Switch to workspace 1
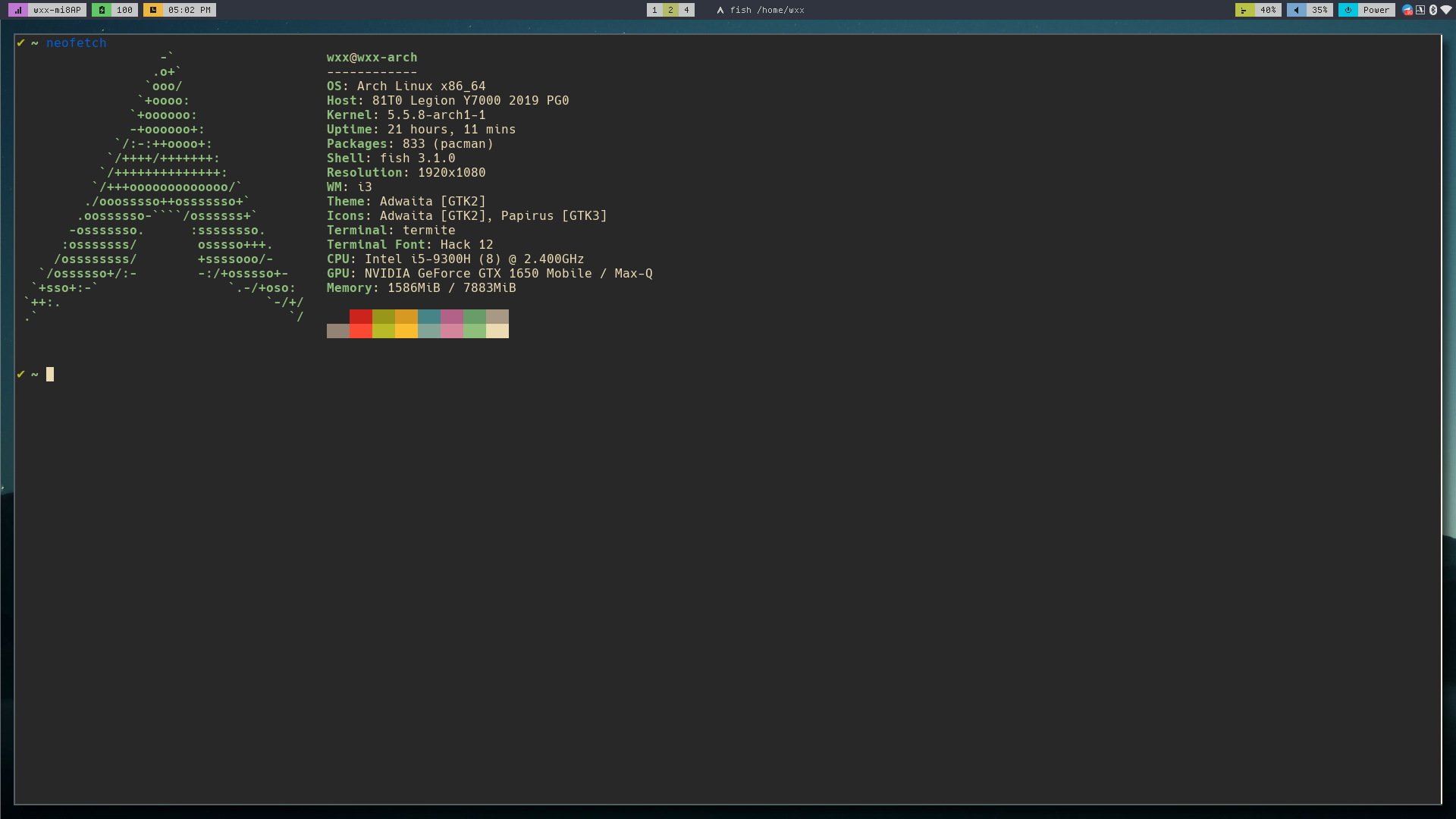The width and height of the screenshot is (1456, 819). tap(654, 10)
